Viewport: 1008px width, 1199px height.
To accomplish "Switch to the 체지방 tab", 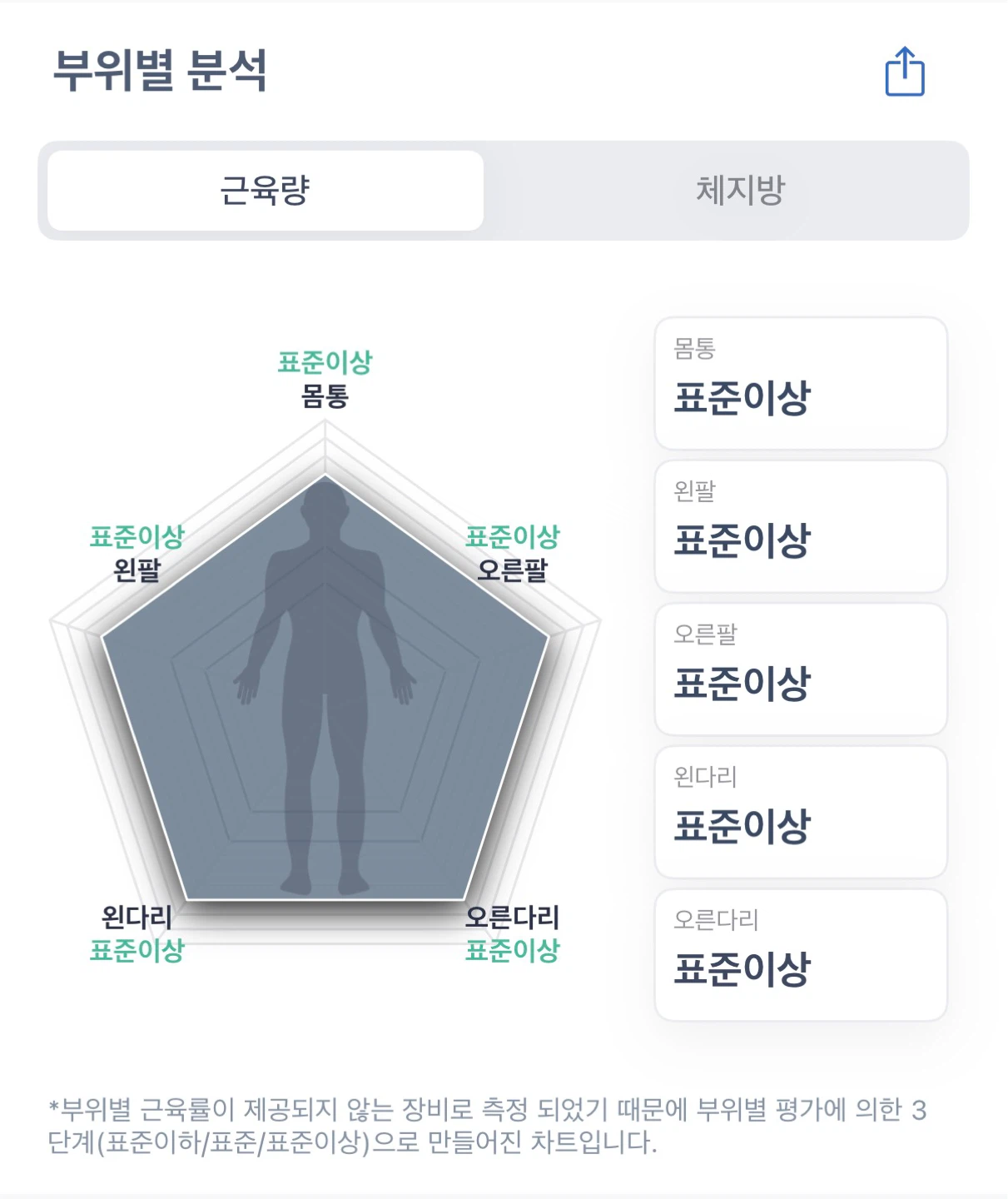I will coord(740,191).
